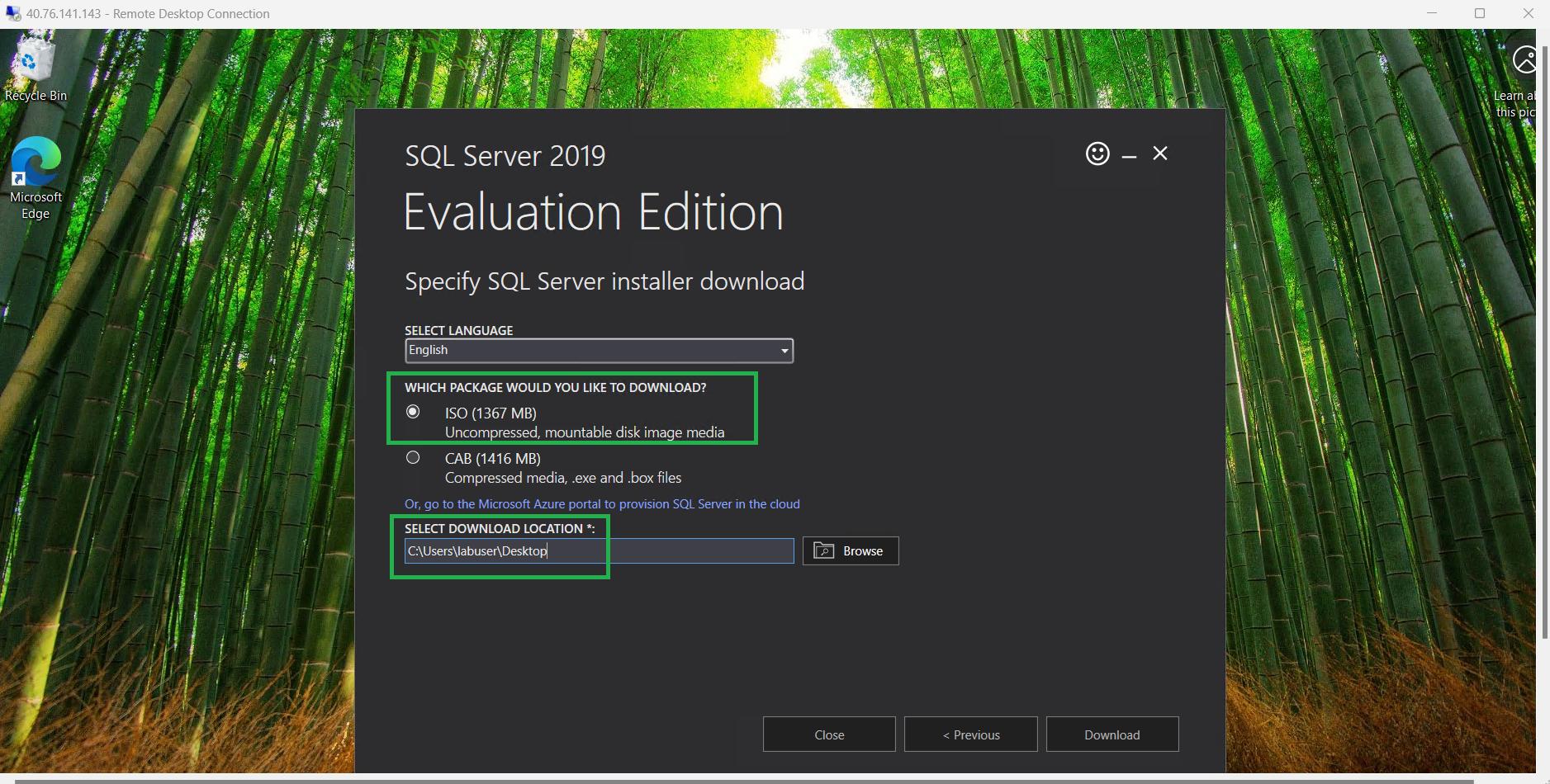Screen dimensions: 1550x784
Task: Click the Close button at bottom
Action: 829,734
